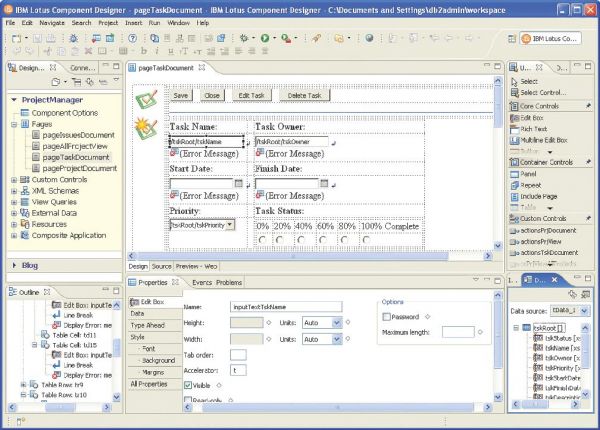Image resolution: width=600 pixels, height=430 pixels.
Task: Expand the Blog section
Action: [14, 265]
